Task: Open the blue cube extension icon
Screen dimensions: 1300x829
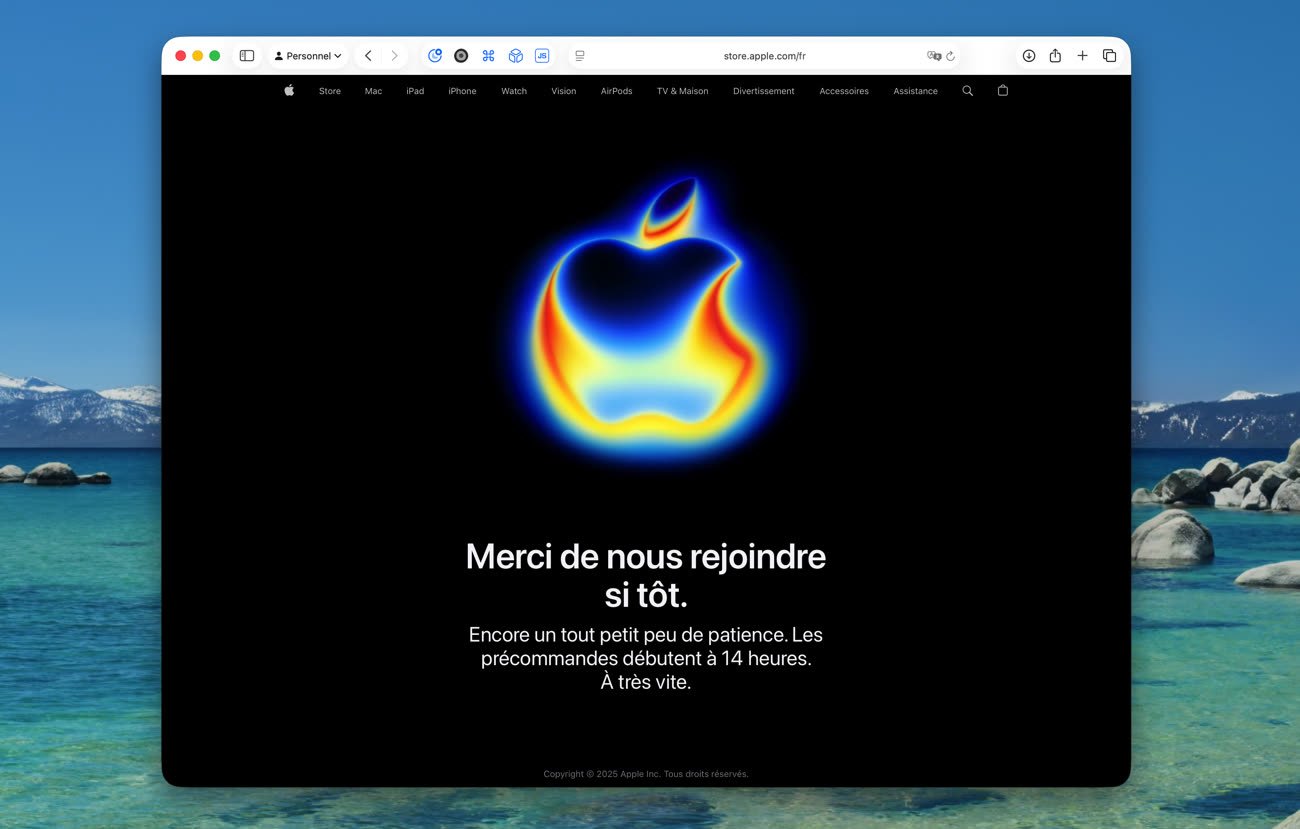Action: tap(515, 56)
